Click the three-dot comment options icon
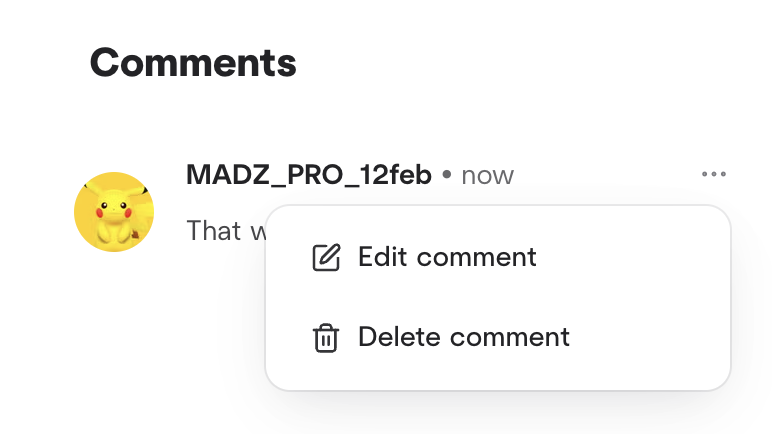772x434 pixels. (713, 175)
